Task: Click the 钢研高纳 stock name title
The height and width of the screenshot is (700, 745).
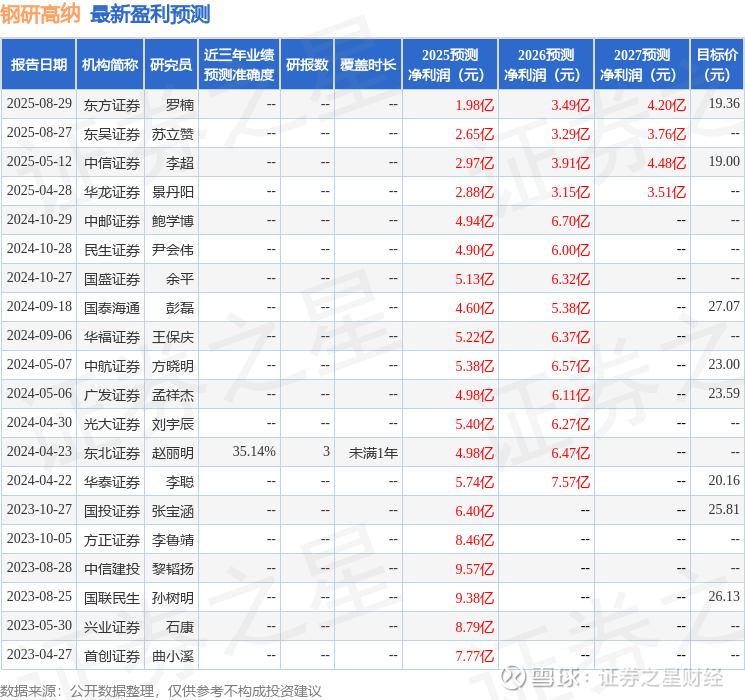Action: pos(40,14)
